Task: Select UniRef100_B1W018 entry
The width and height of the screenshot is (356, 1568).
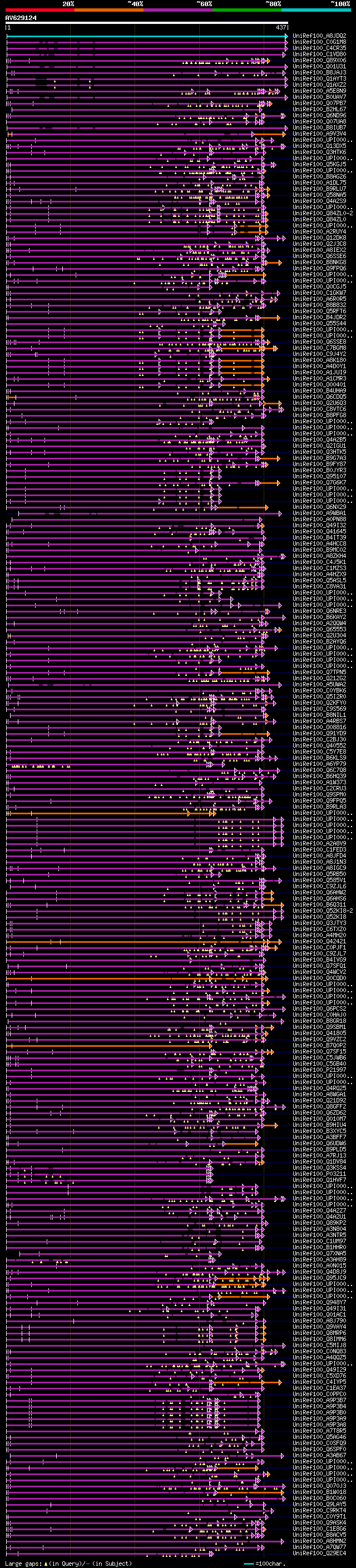Action: point(319,1492)
